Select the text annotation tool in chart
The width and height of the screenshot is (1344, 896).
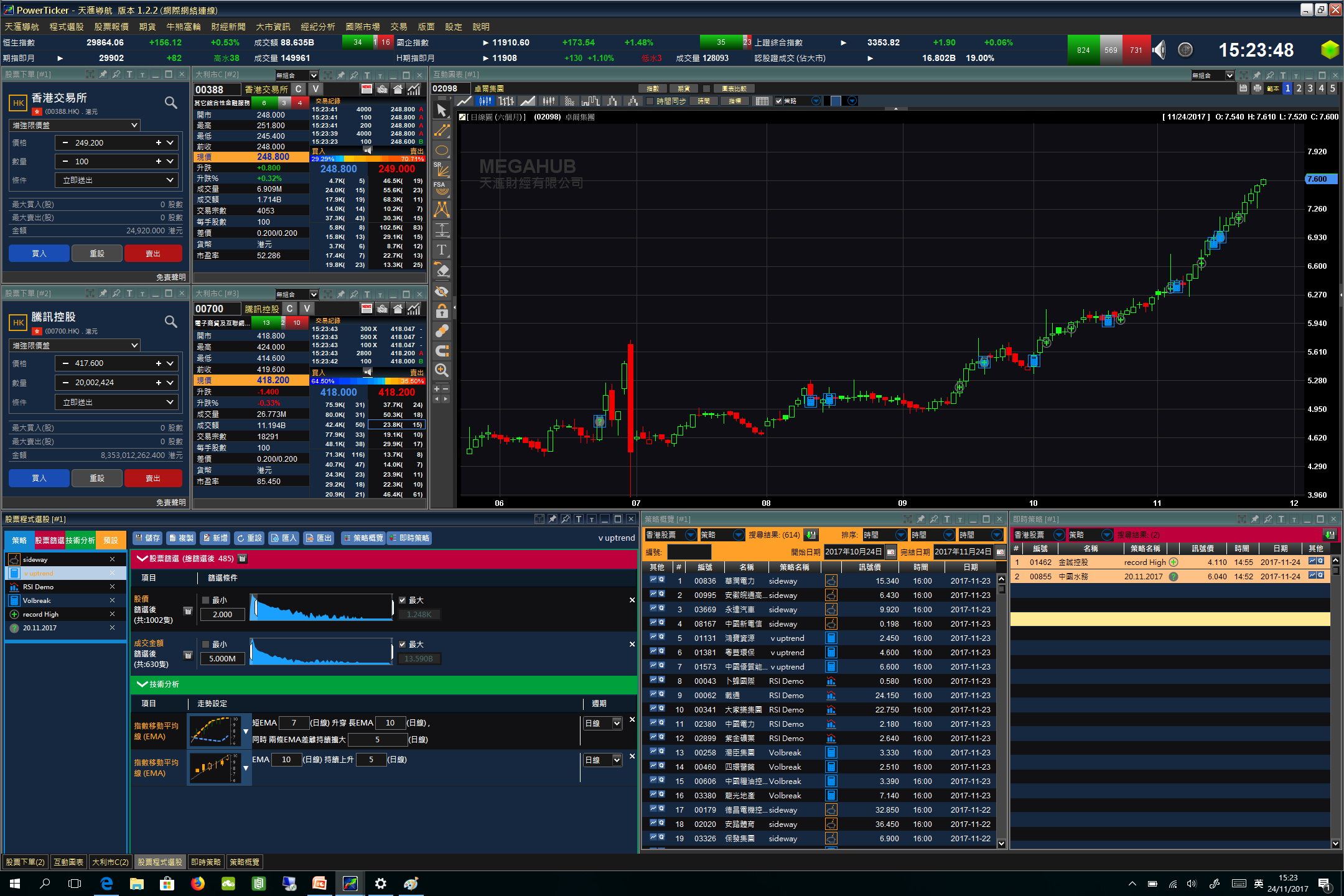point(442,250)
